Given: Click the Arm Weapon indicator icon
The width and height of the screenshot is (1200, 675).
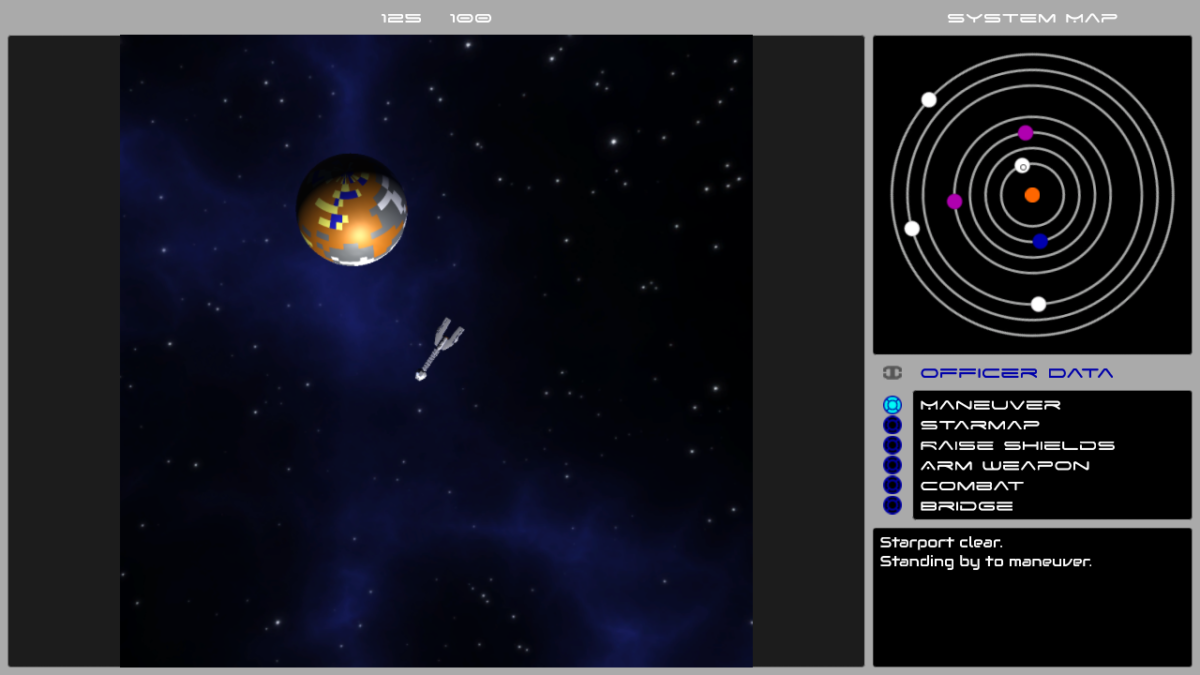Looking at the screenshot, I should [x=893, y=464].
